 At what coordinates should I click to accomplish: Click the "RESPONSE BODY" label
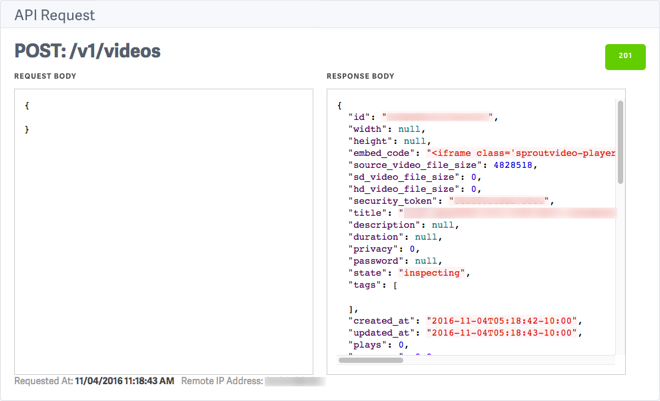tap(360, 76)
